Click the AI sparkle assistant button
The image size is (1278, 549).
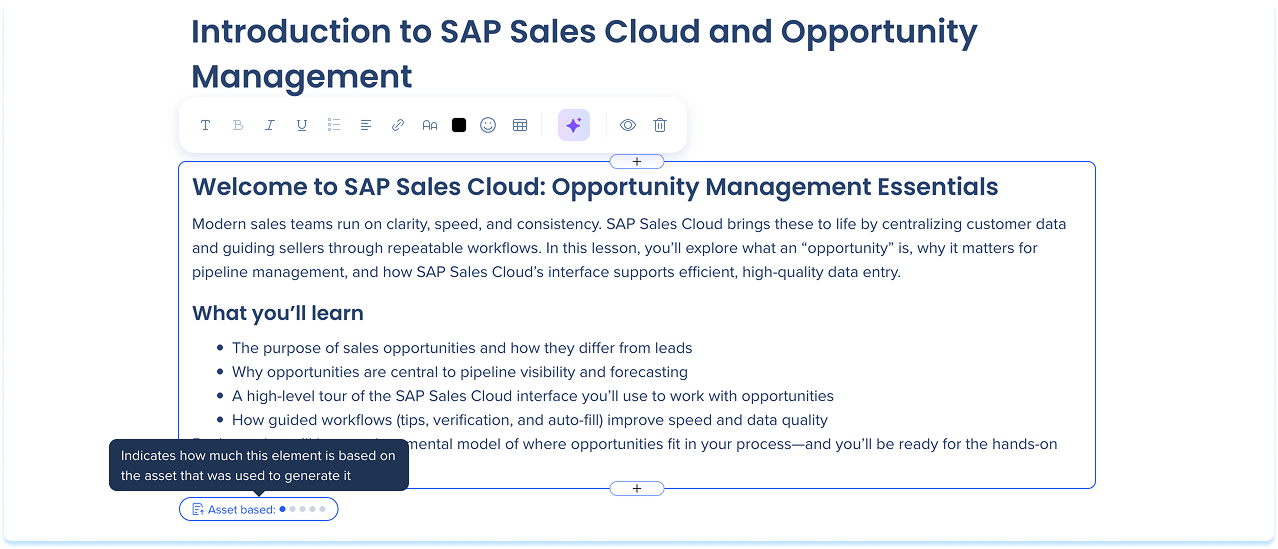coord(574,125)
